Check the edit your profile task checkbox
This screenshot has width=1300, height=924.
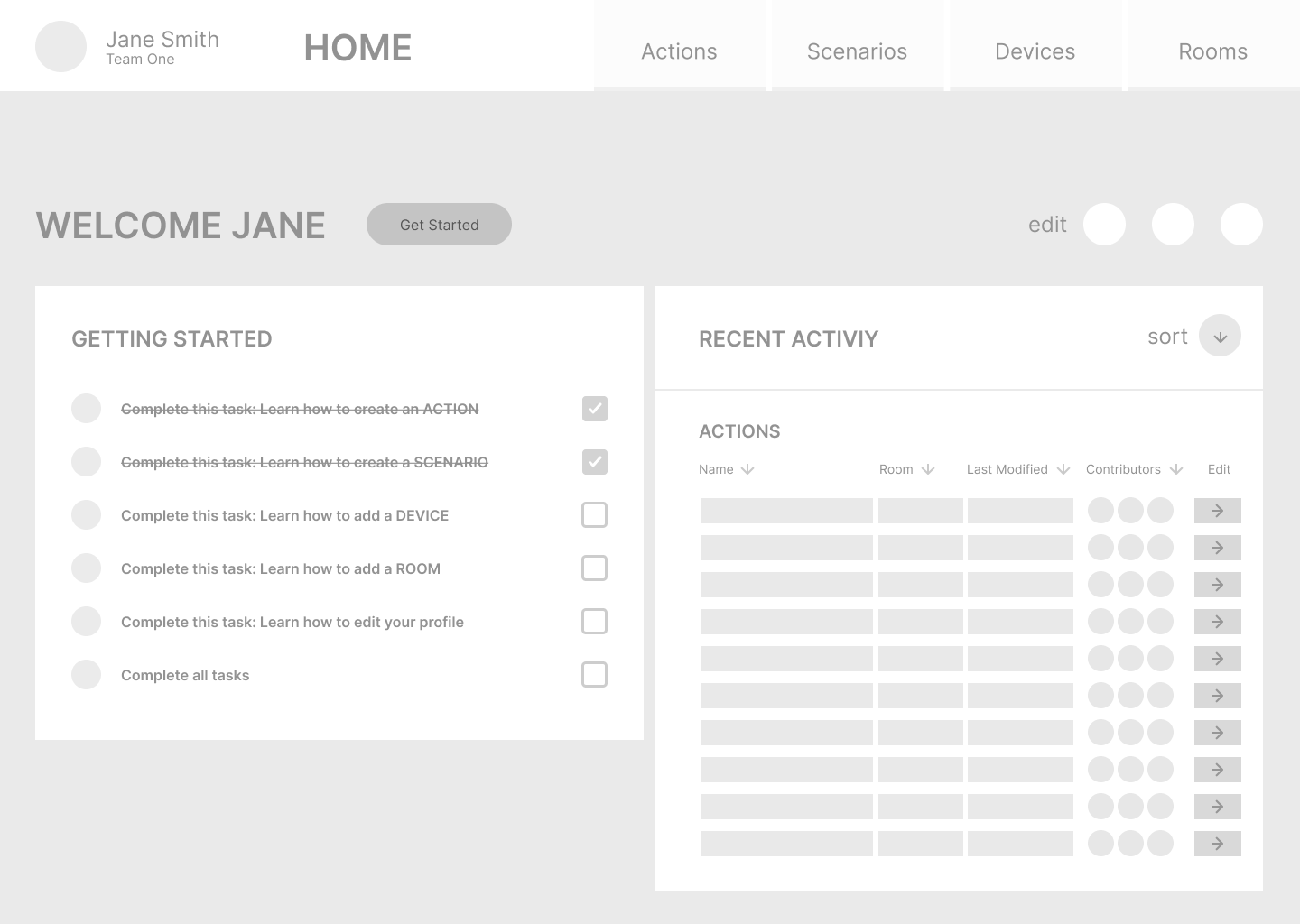[x=594, y=622]
